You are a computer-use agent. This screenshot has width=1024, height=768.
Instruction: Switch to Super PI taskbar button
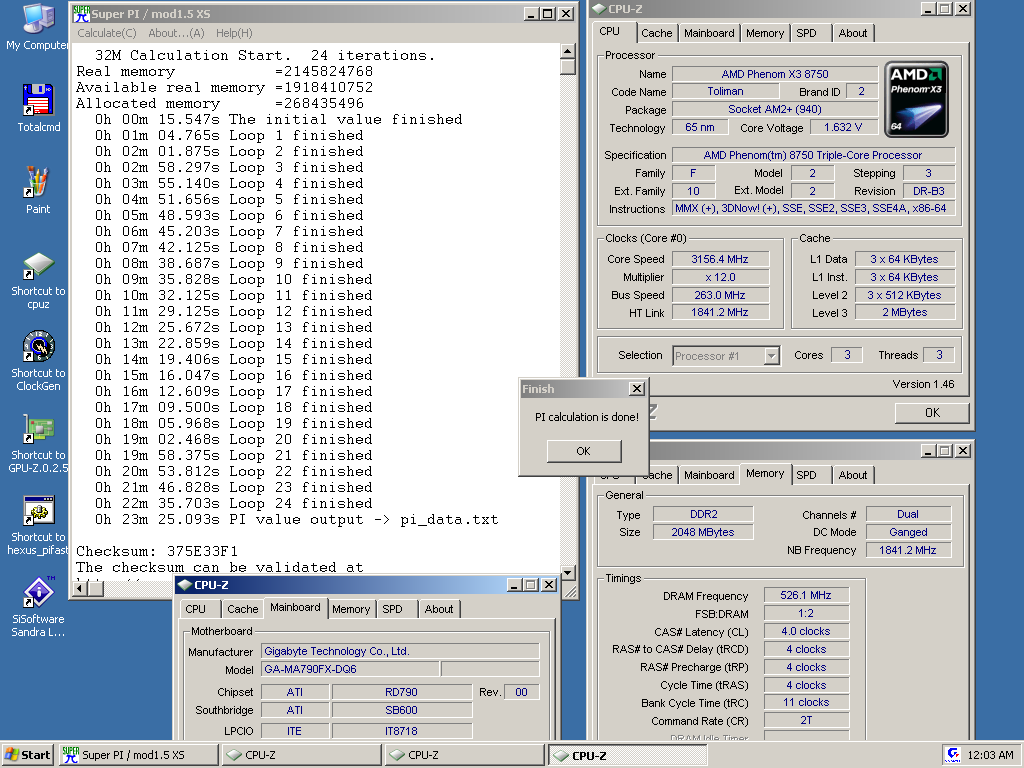pos(138,755)
